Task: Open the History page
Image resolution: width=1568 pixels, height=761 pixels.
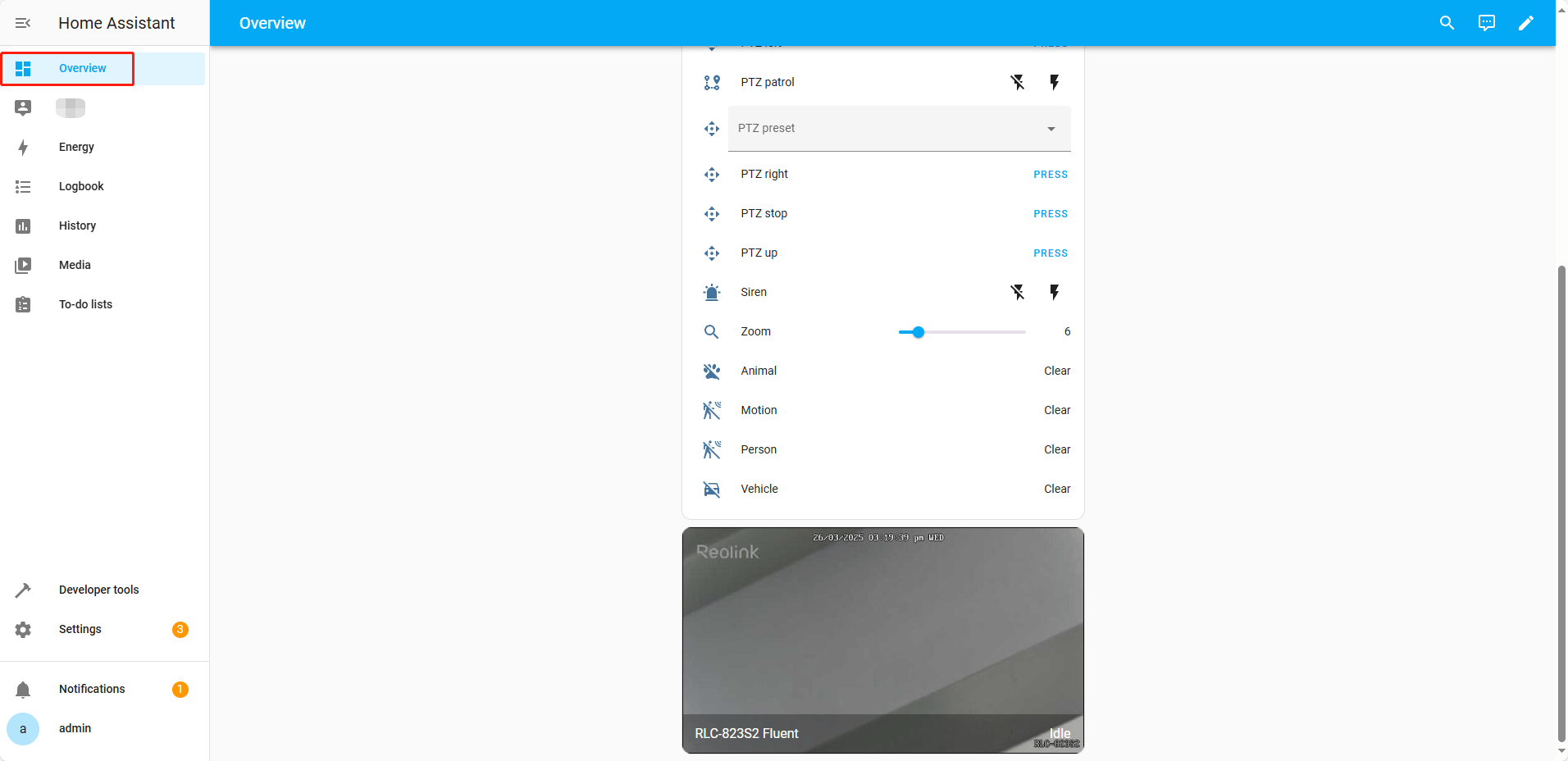Action: coord(103,226)
